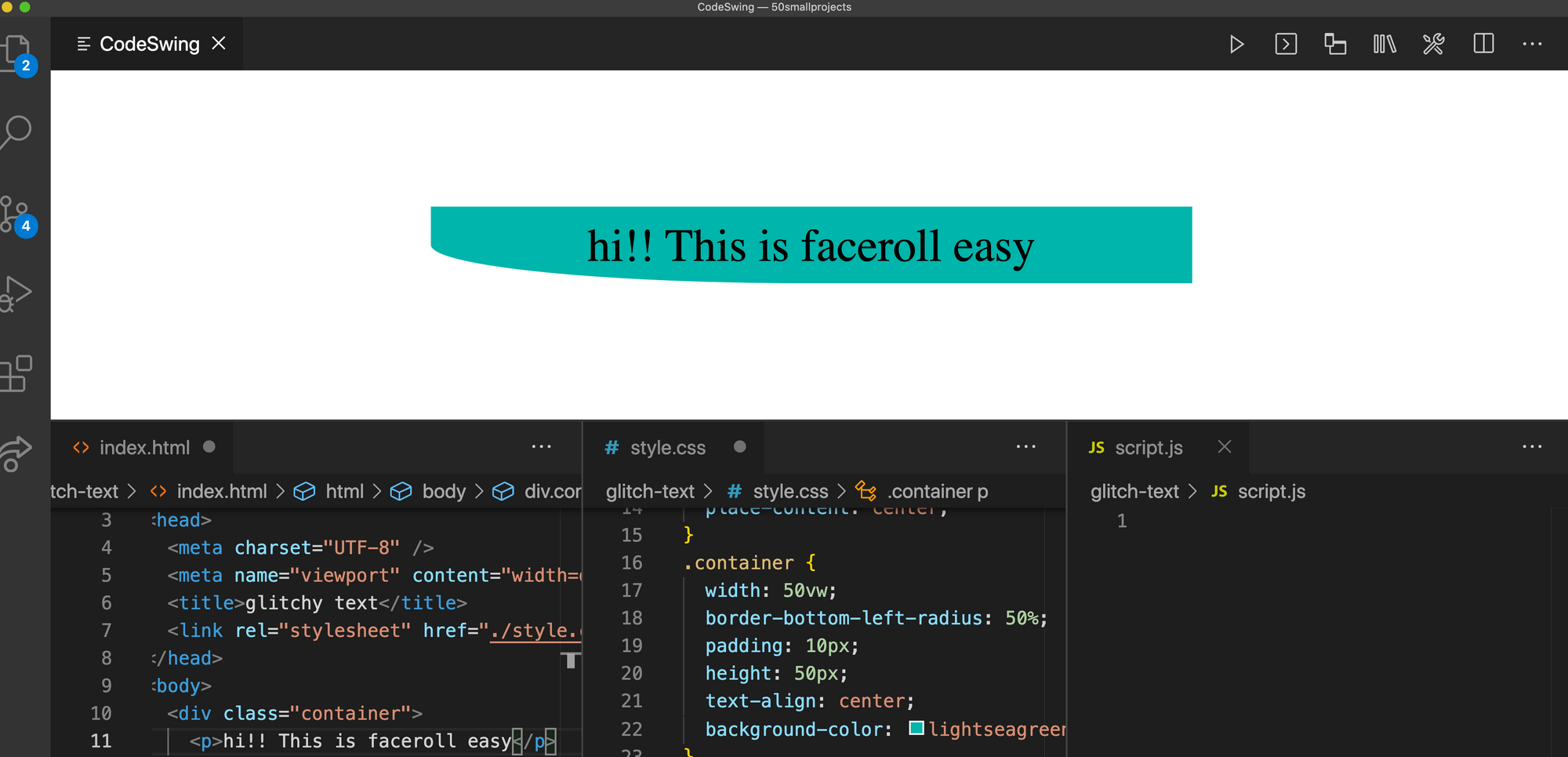Screen dimensions: 1568x757
Task: Click the body breadcrumb item
Action: coord(428,491)
